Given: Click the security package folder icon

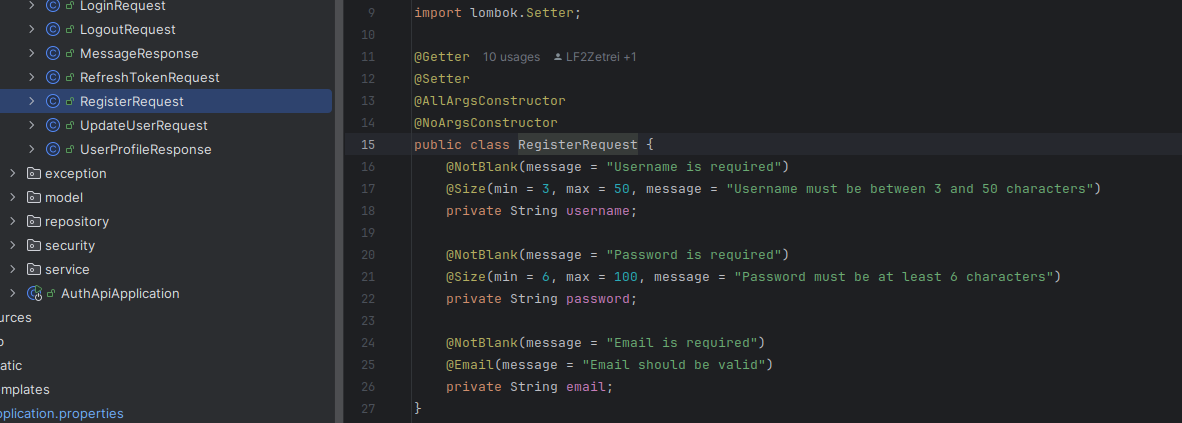Looking at the screenshot, I should point(34,246).
